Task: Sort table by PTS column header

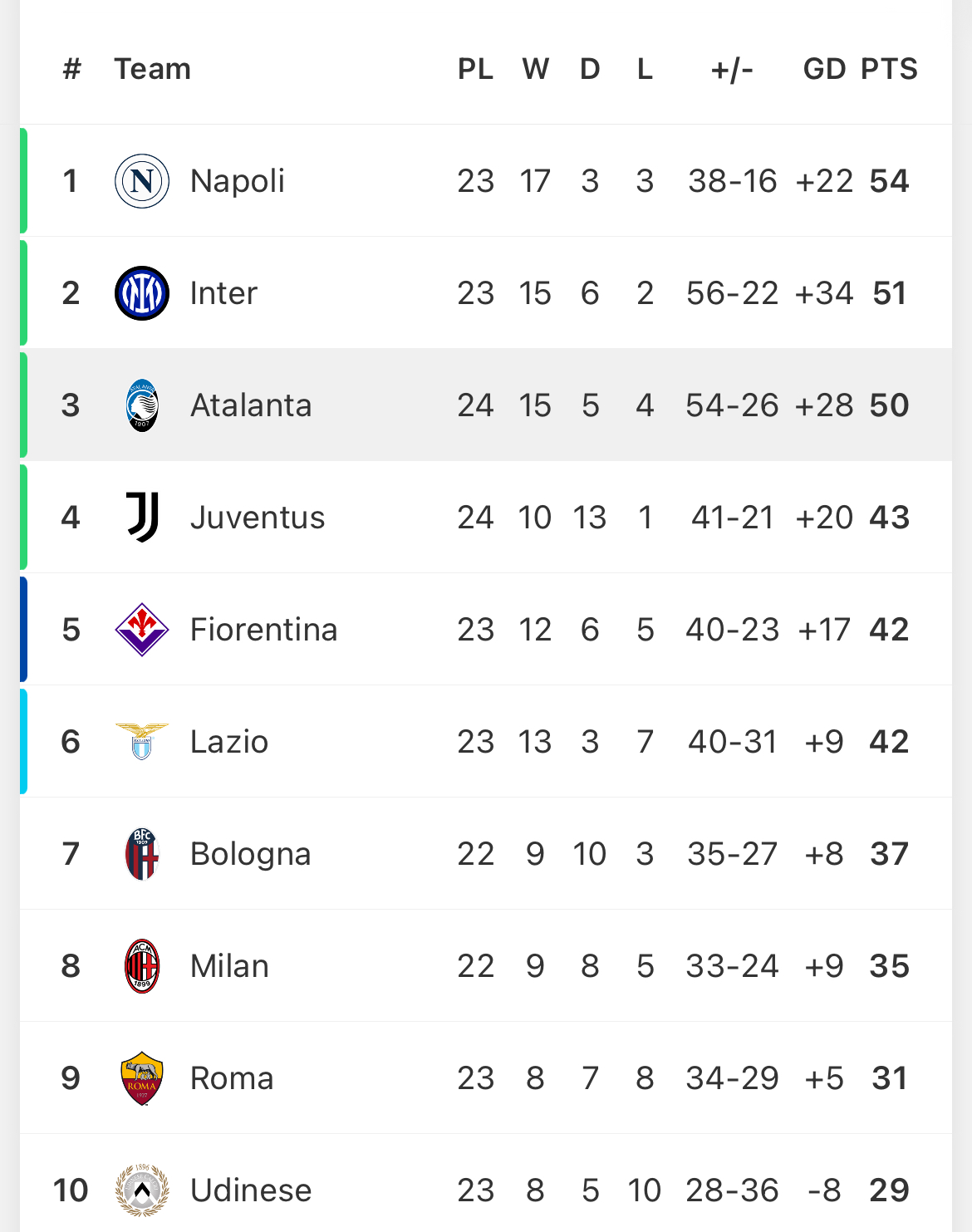Action: [x=889, y=69]
